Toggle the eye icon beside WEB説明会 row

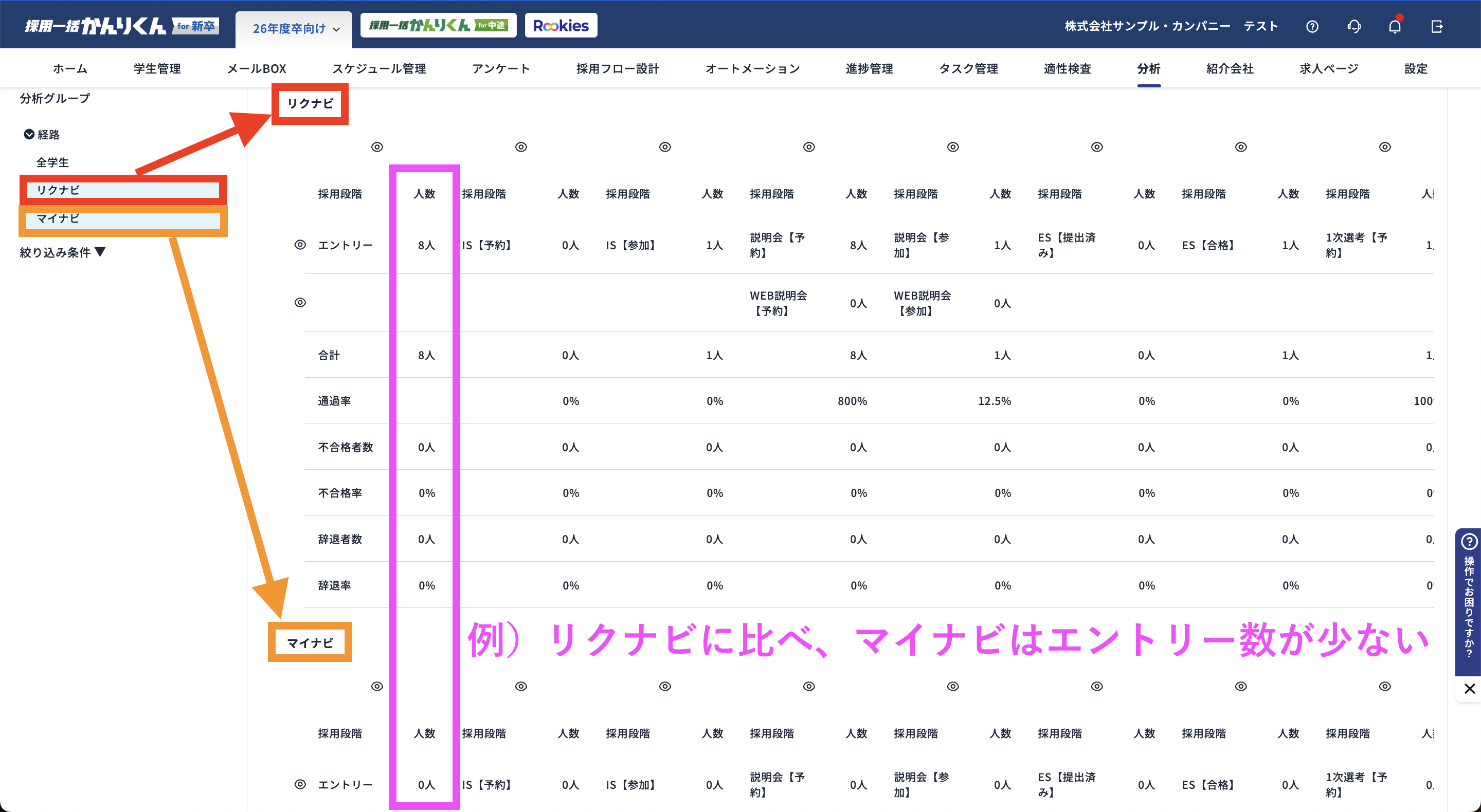299,301
